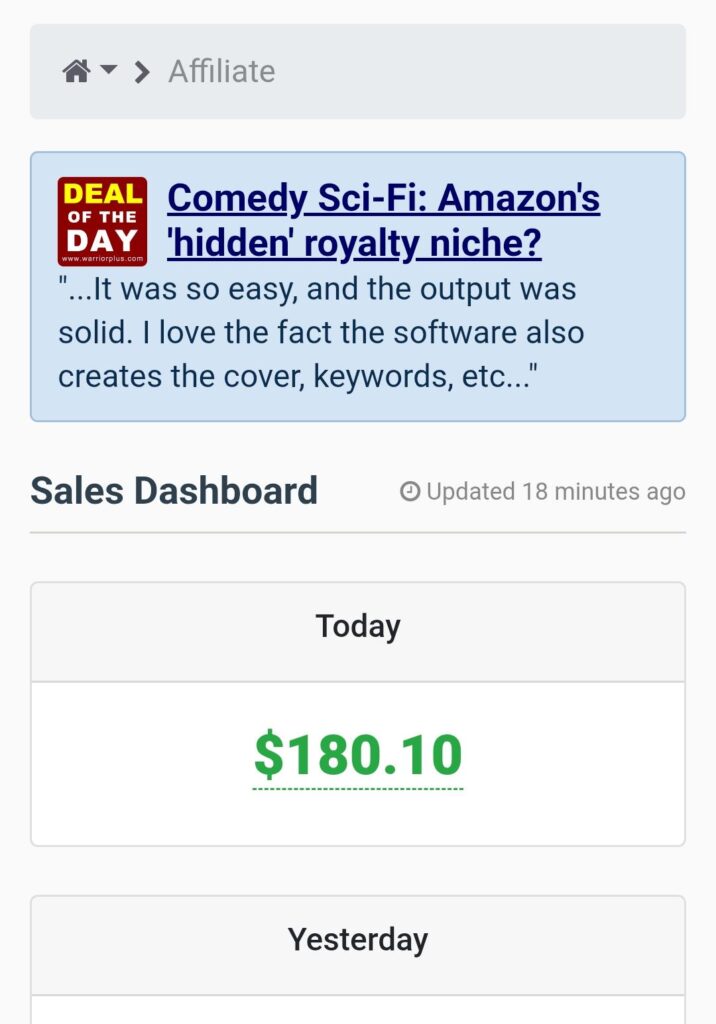Click the breadcrumb chevron separator arrow
Viewport: 716px width, 1024px height.
click(142, 72)
